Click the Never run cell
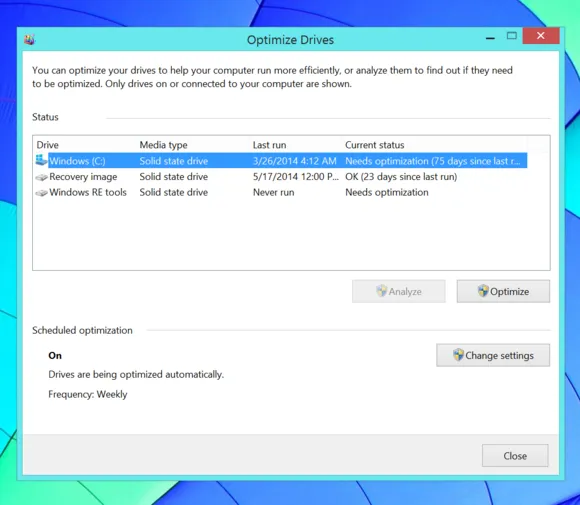The width and height of the screenshot is (580, 505). 273,192
